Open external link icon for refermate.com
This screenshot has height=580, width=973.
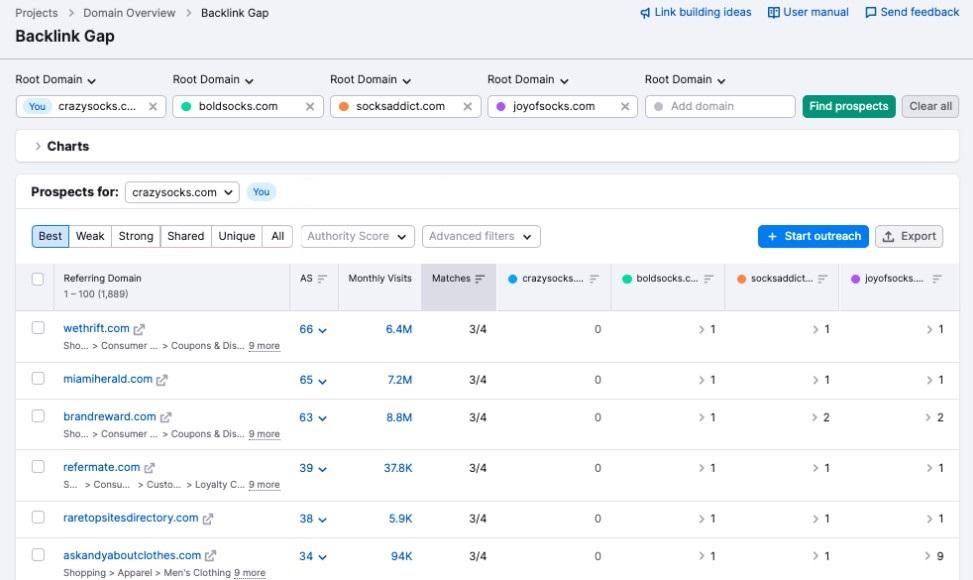tap(150, 468)
